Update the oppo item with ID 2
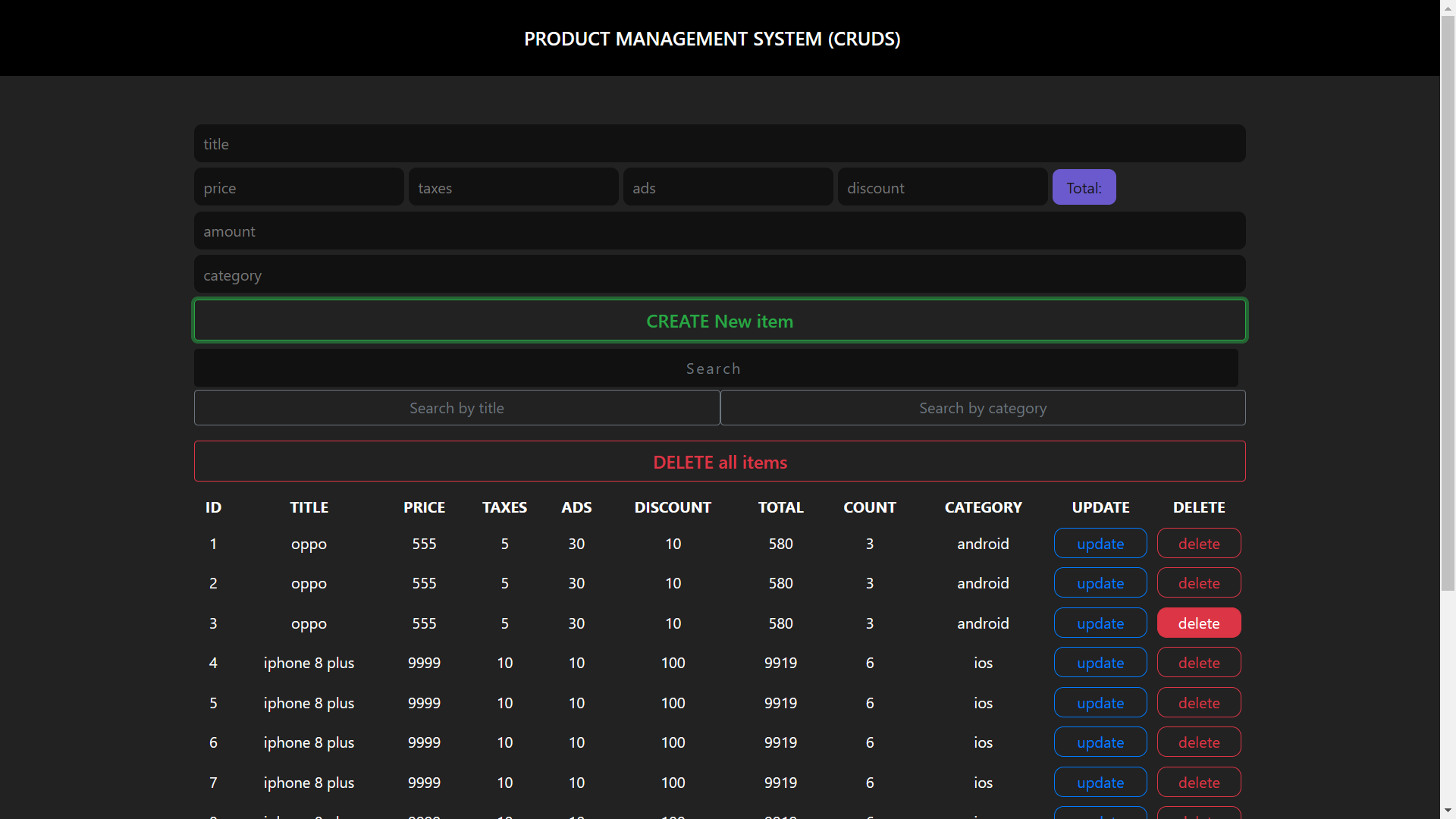 [1100, 583]
